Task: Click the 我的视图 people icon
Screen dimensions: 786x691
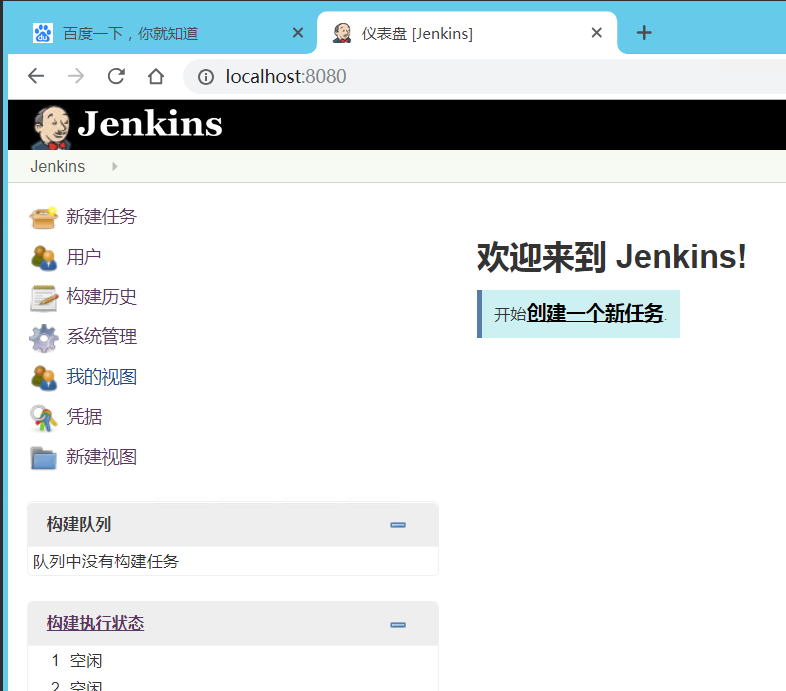Action: point(44,378)
